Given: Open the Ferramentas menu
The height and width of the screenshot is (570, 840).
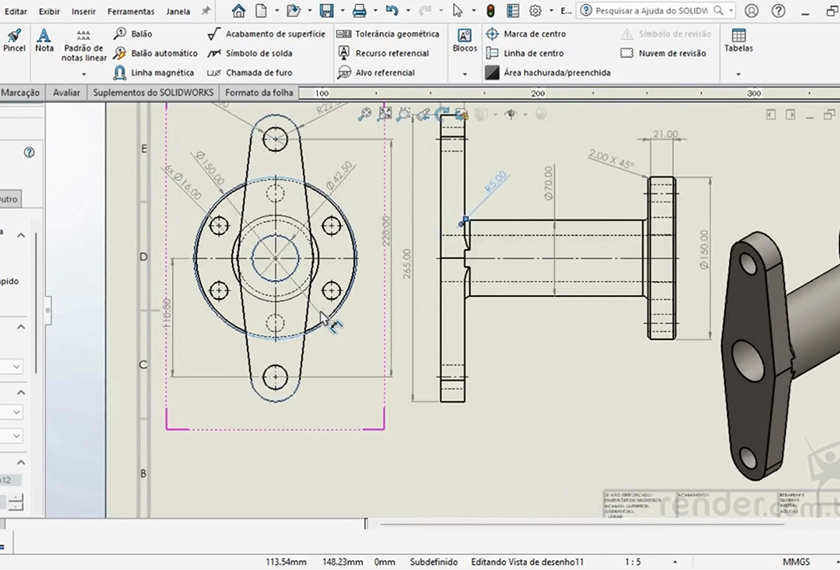Looking at the screenshot, I should (x=131, y=11).
